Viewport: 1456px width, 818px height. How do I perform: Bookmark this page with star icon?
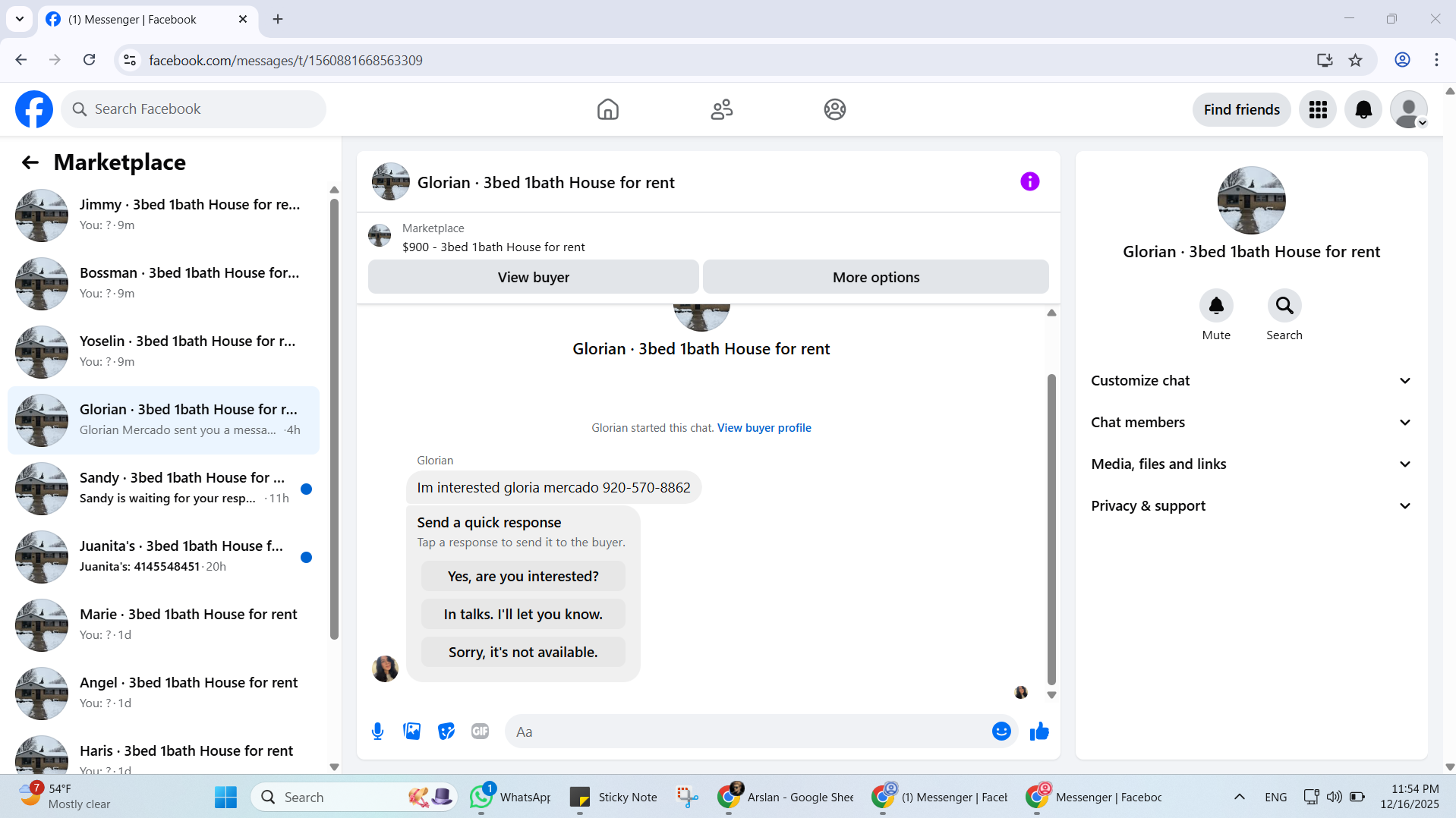click(x=1355, y=60)
